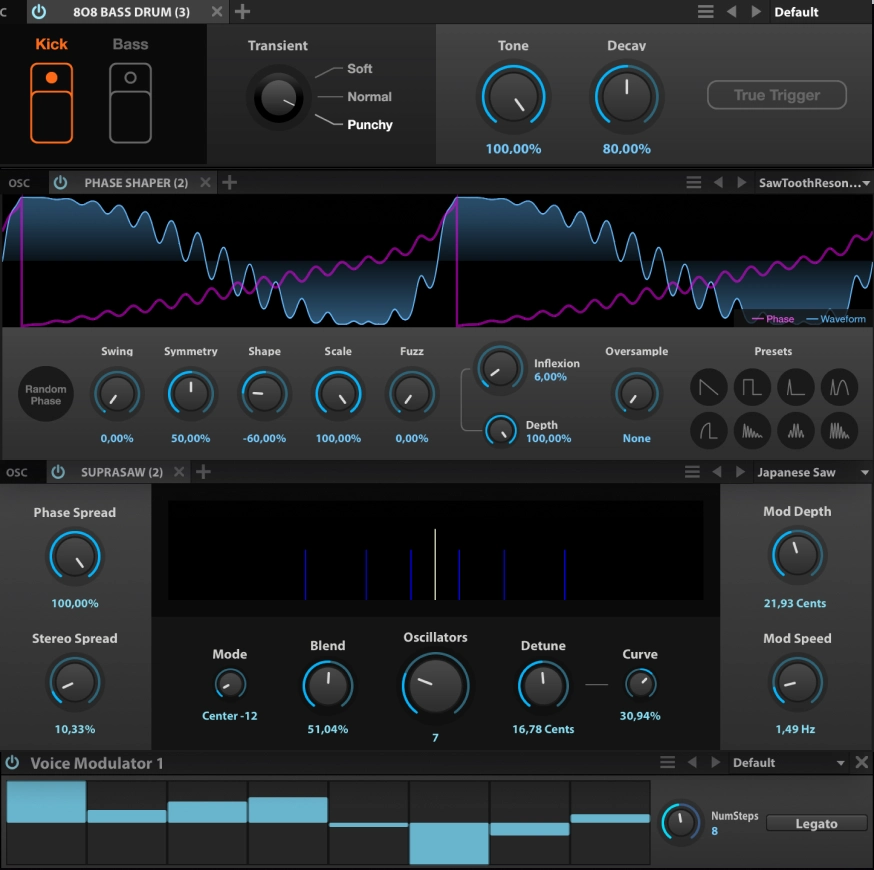Select the square pulse preset icon
Viewport: 874px width, 870px height.
point(752,387)
